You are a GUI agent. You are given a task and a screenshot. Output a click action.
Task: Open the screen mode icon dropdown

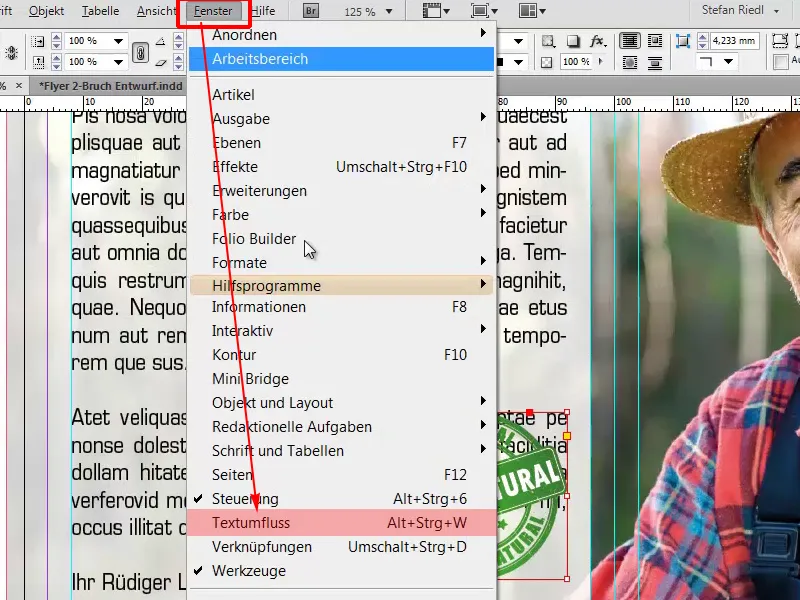(484, 11)
